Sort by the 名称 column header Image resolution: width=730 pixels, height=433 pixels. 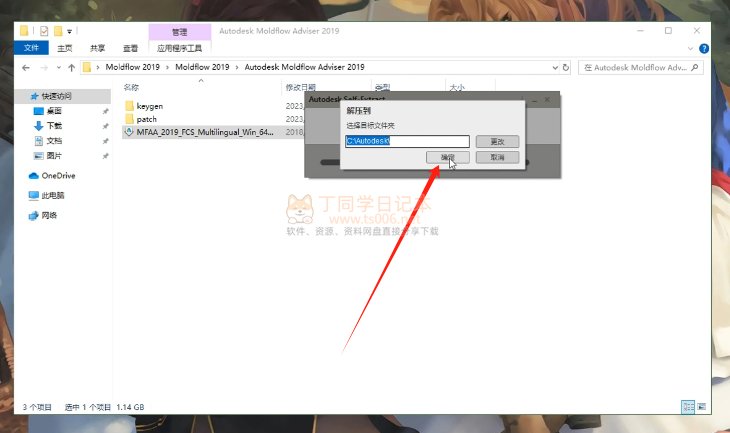tap(131, 87)
